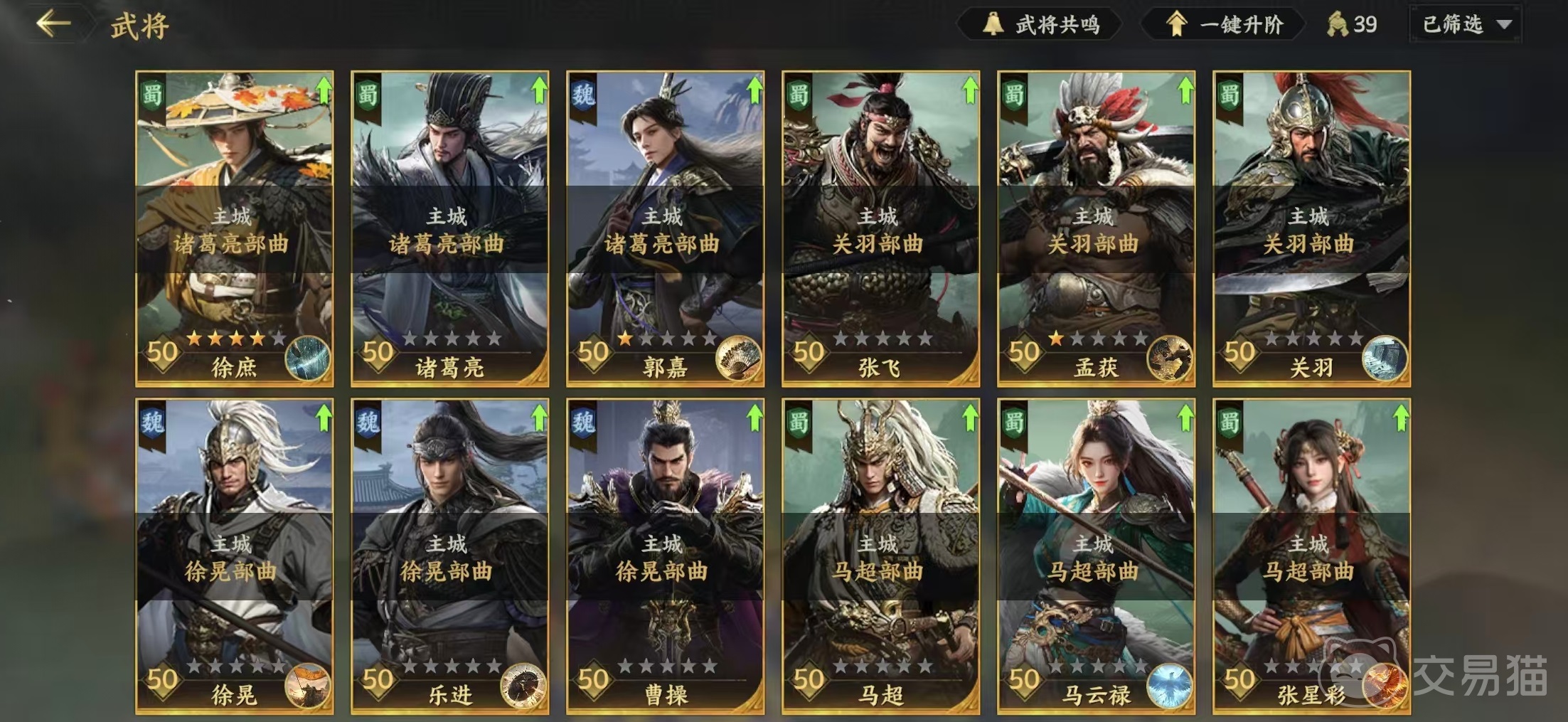The width and height of the screenshot is (1568, 722).
Task: Tap green upgrade arrow on 张星彩 card
Action: (x=1400, y=418)
